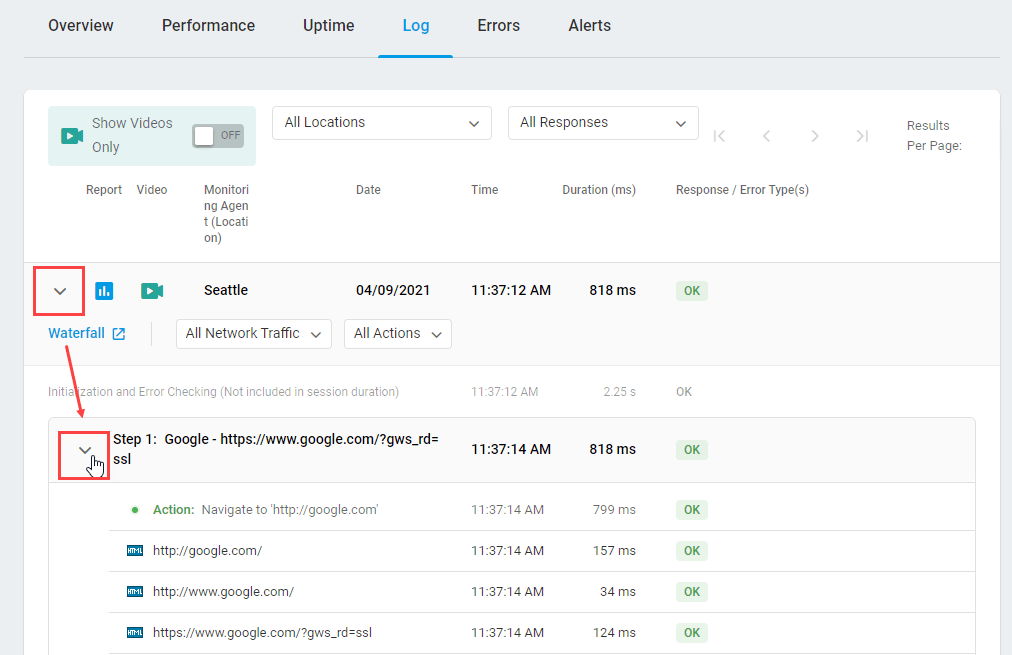Go to the first page of results
The height and width of the screenshot is (655, 1012).
(719, 136)
